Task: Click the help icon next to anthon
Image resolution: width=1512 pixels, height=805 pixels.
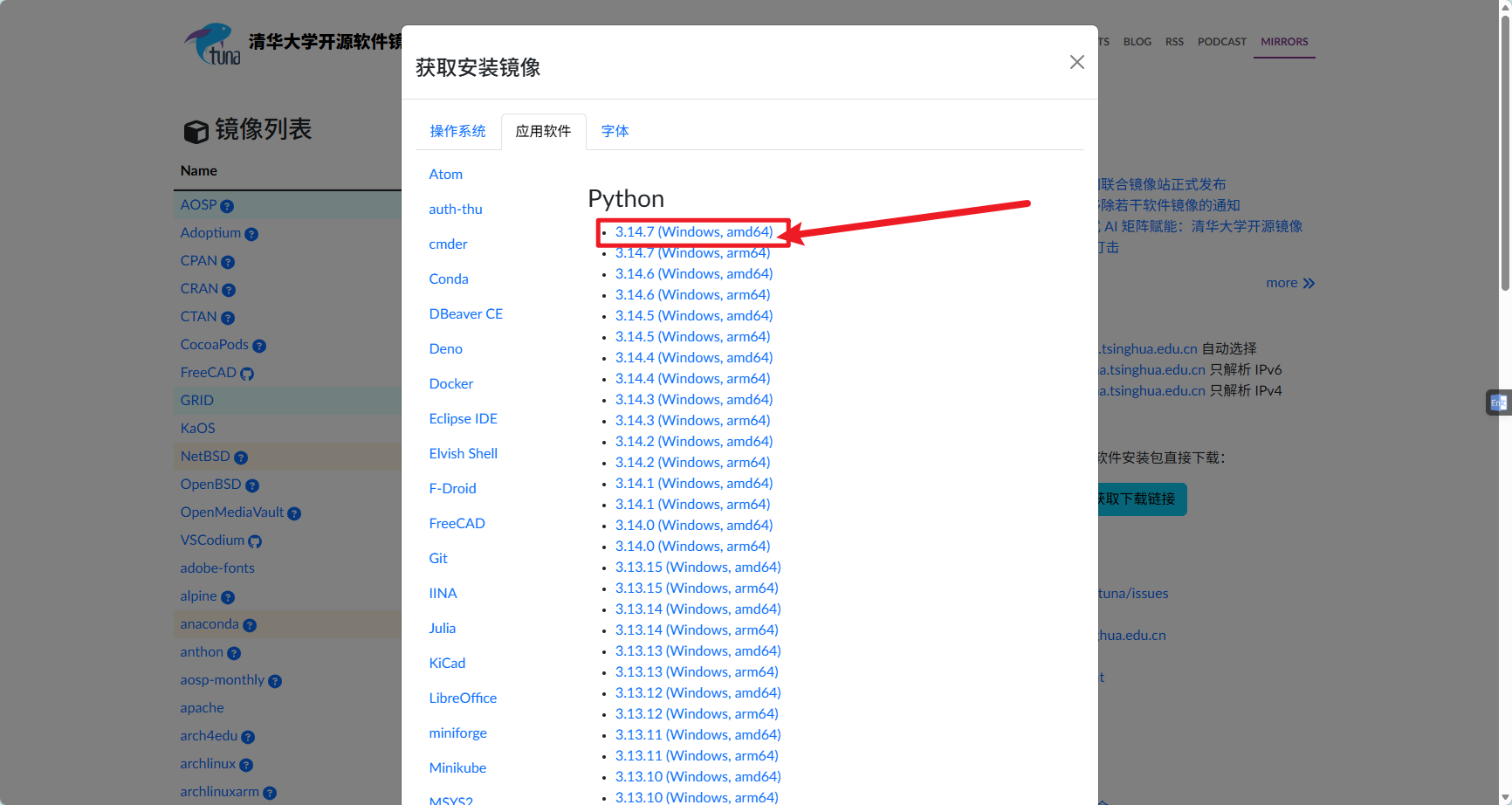Action: pyautogui.click(x=234, y=653)
